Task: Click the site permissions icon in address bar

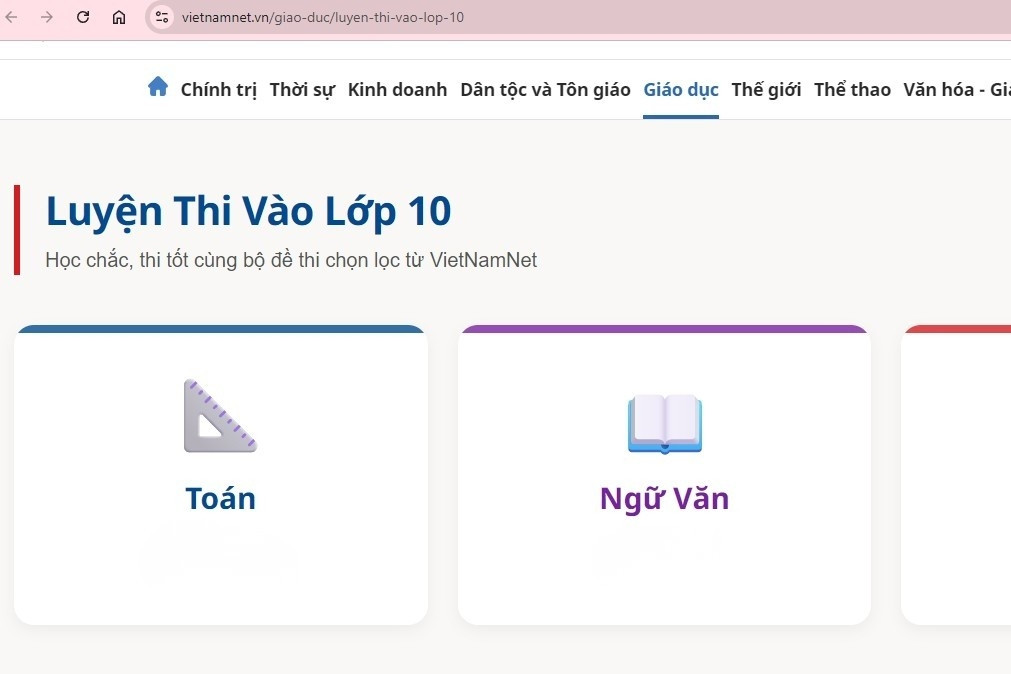Action: (x=160, y=17)
